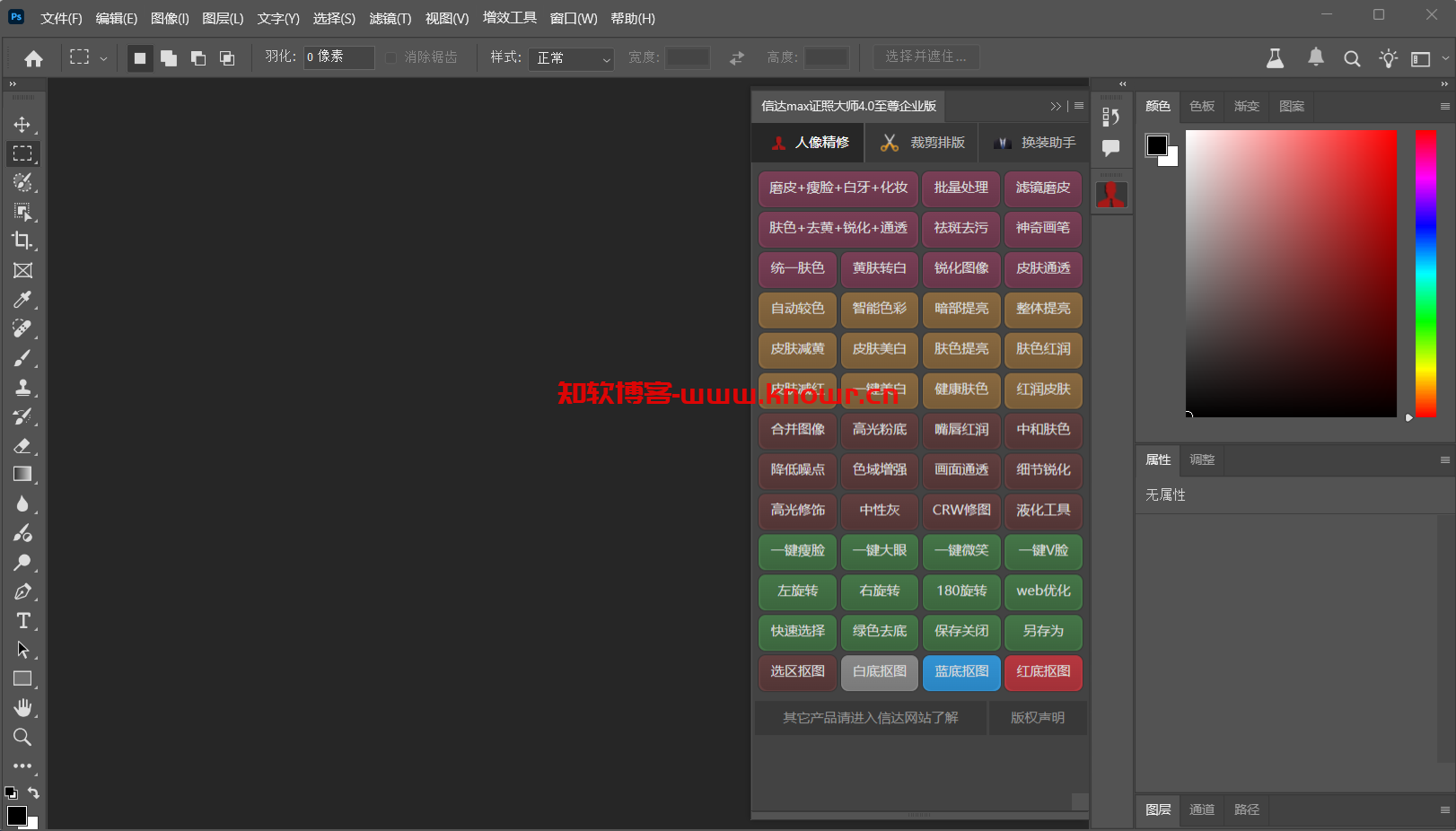
Task: Click Color panel foreground color swatch
Action: [x=1156, y=145]
